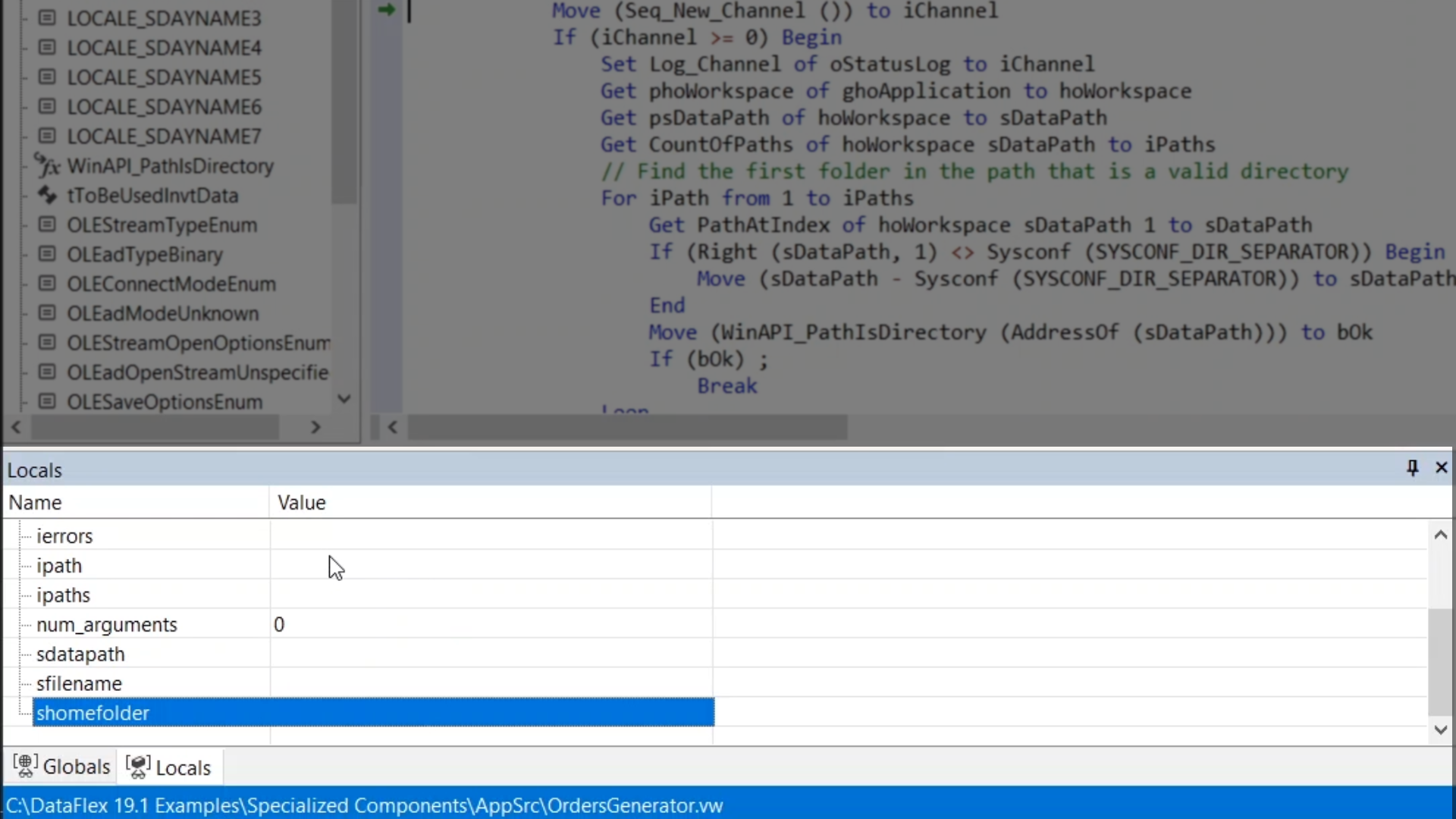1456x819 pixels.
Task: Select OLEConnectModeEnum in the symbol list
Action: [x=171, y=284]
